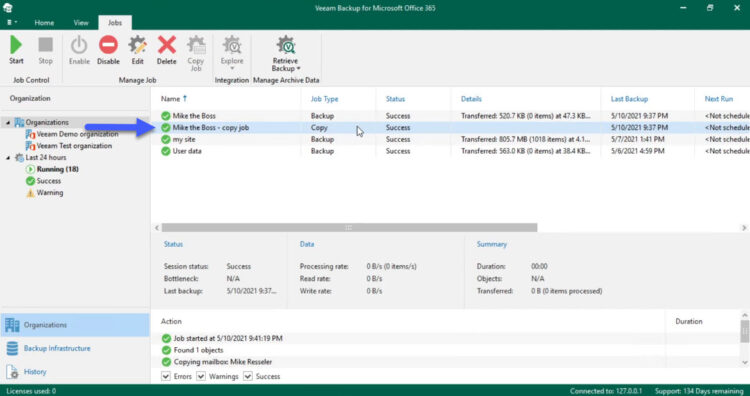Open the application menu dropdown beside Home

point(12,22)
